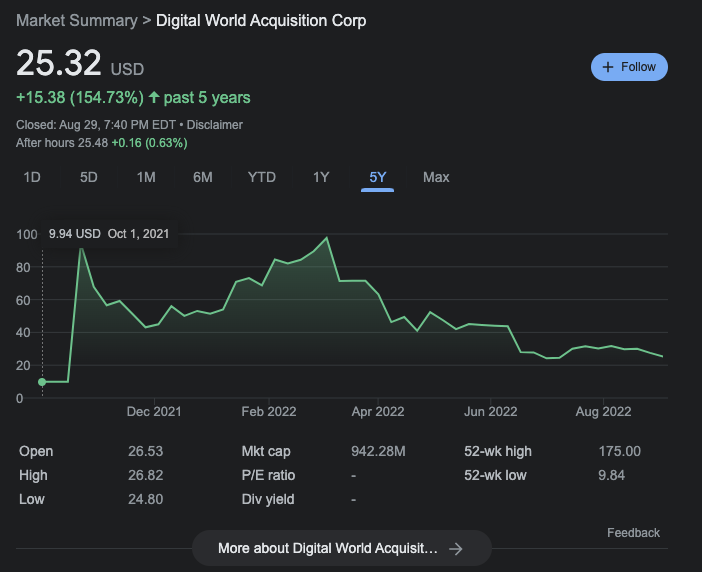Switch to YTD chart view
This screenshot has height=572, width=702.
262,177
